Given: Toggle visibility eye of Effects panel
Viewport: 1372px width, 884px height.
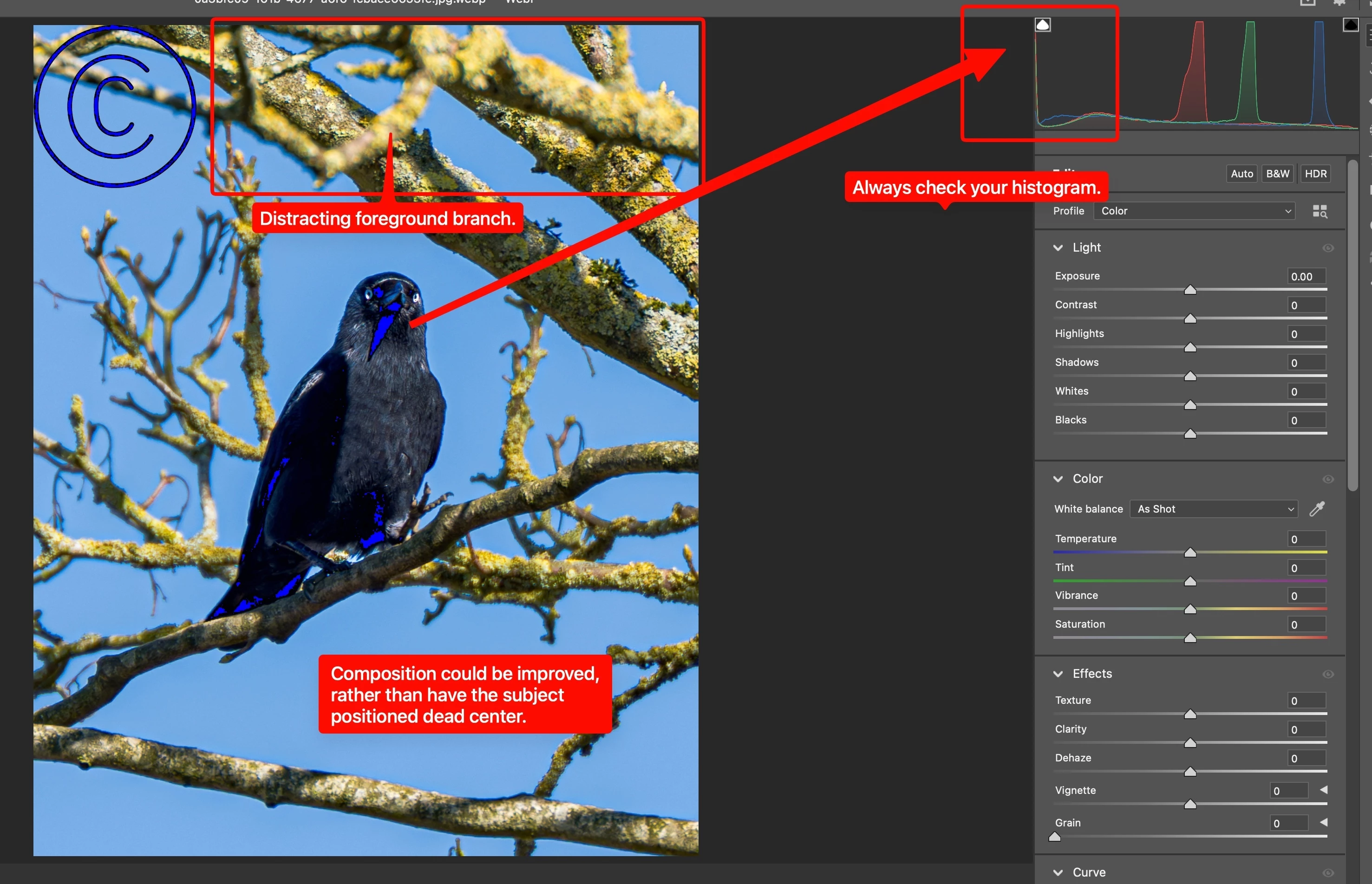Looking at the screenshot, I should click(1328, 675).
